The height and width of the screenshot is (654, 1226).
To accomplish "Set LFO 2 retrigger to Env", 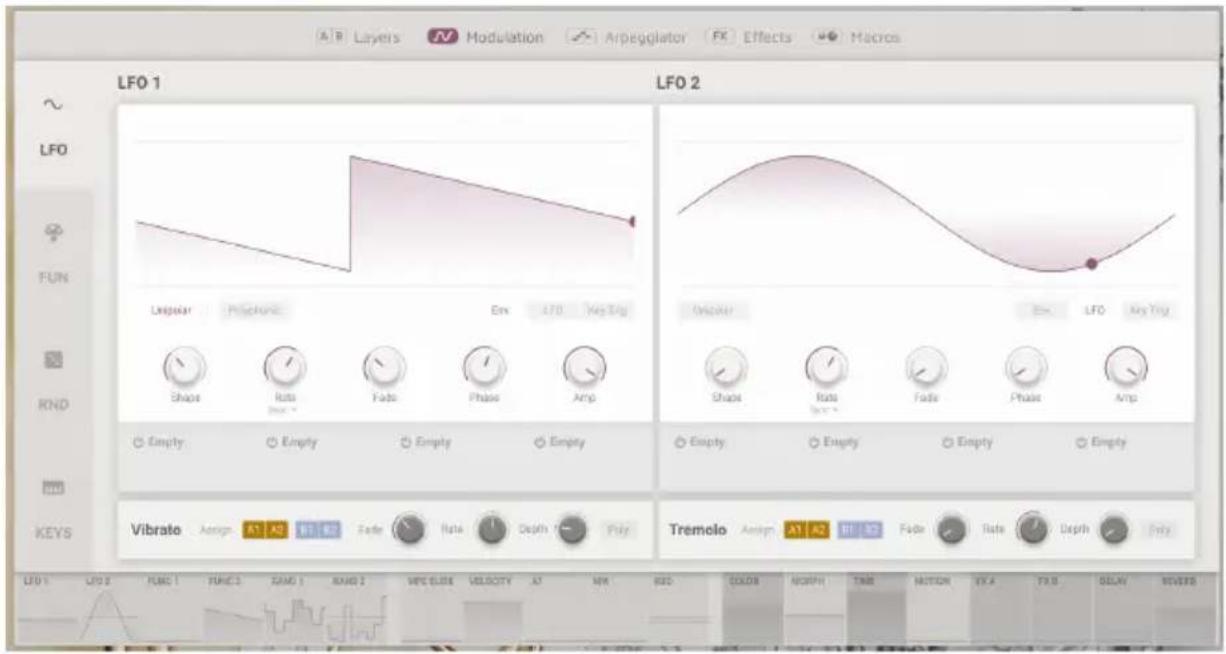I will point(1040,311).
